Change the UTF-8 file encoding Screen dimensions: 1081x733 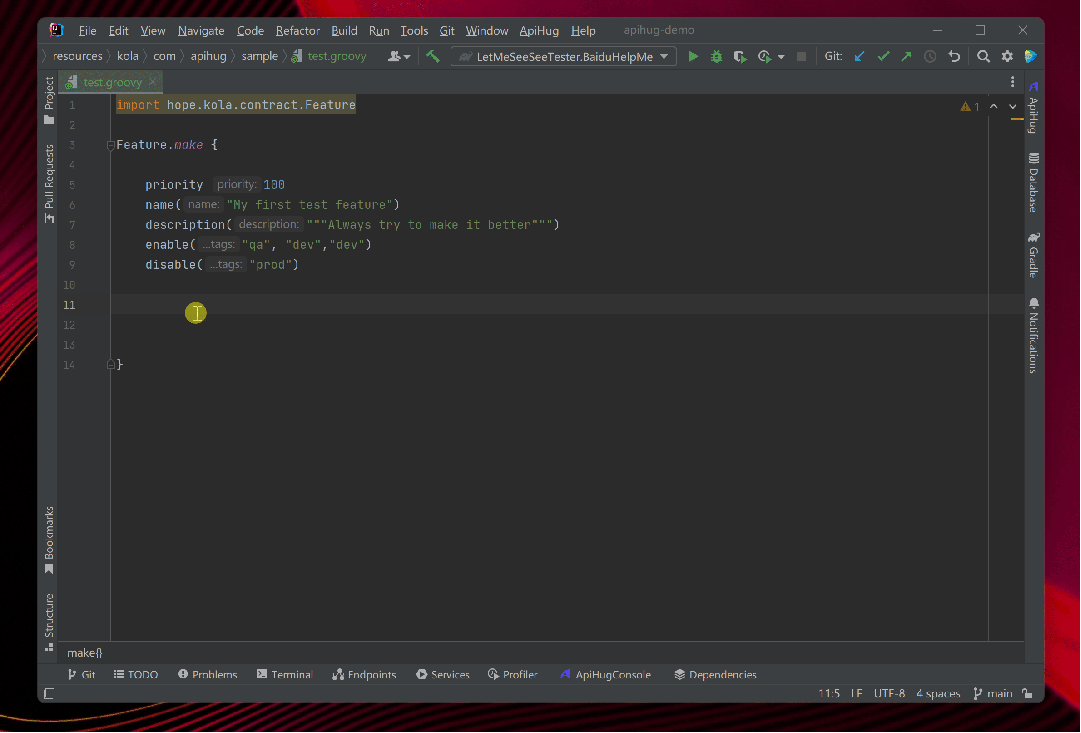tap(889, 694)
